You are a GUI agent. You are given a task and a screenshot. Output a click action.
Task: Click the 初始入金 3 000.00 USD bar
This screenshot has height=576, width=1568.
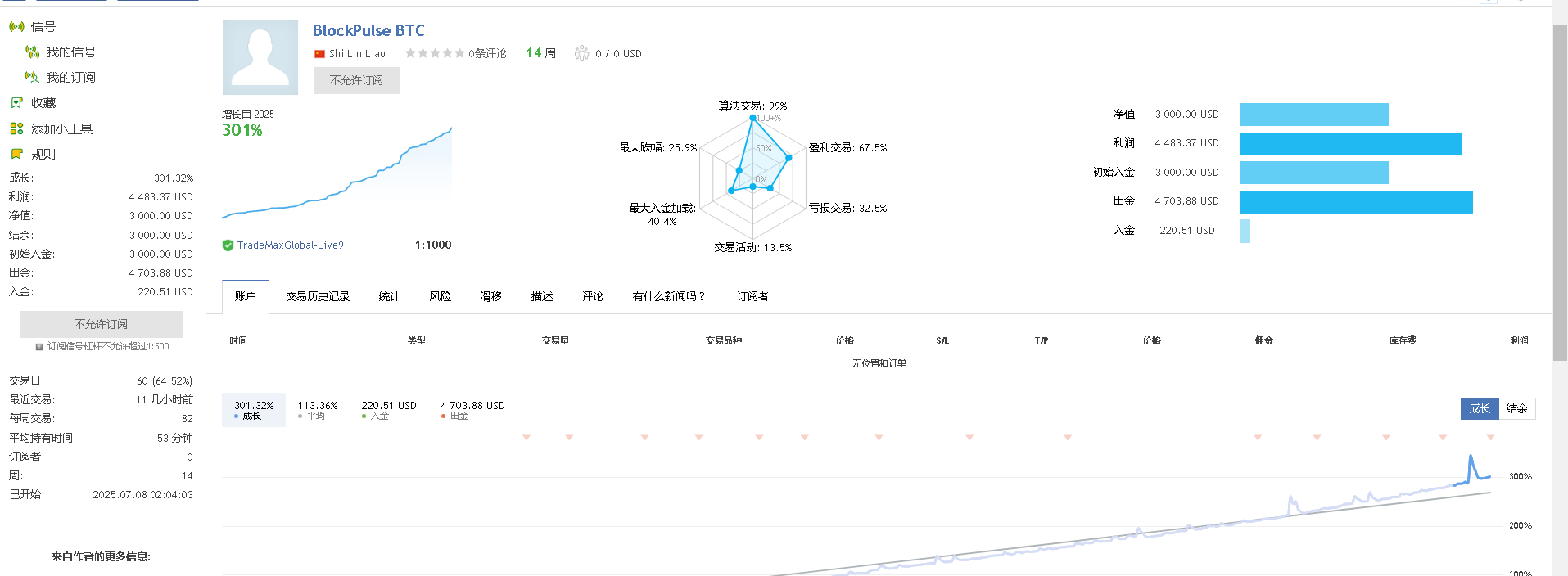tap(1314, 173)
